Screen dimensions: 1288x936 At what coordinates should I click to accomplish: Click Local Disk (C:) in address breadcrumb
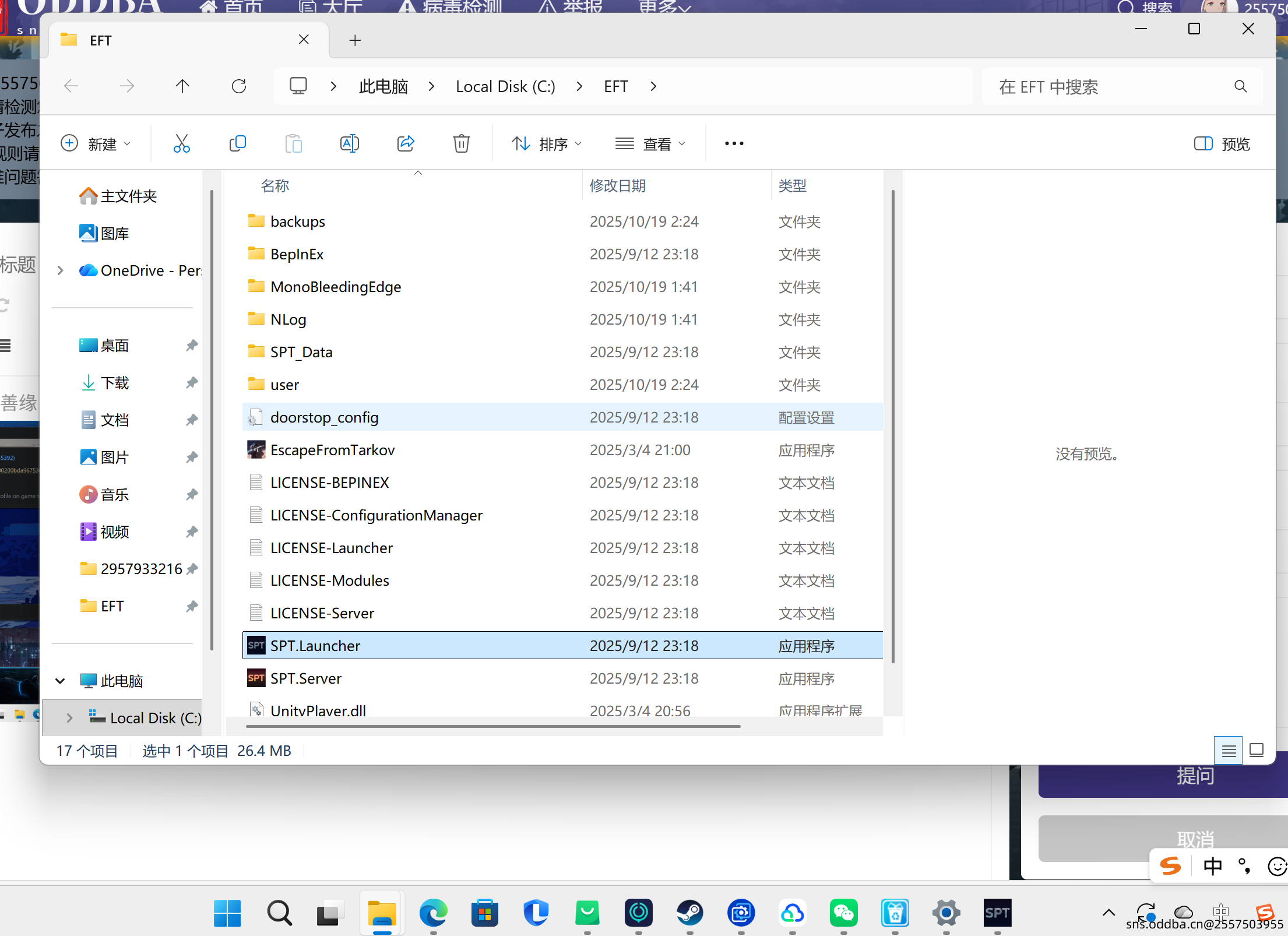(x=505, y=86)
